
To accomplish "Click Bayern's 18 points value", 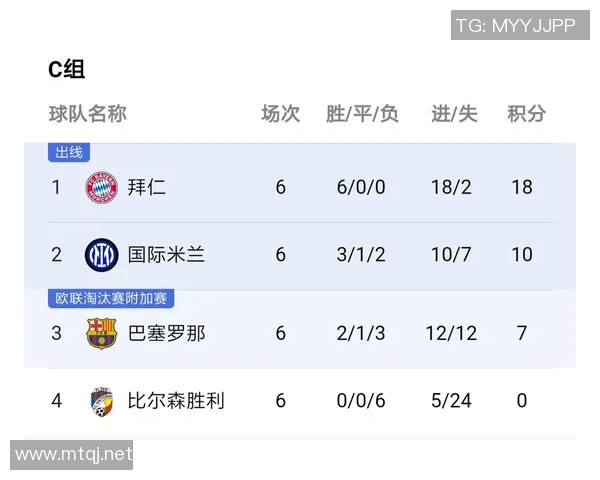I will point(522,187).
